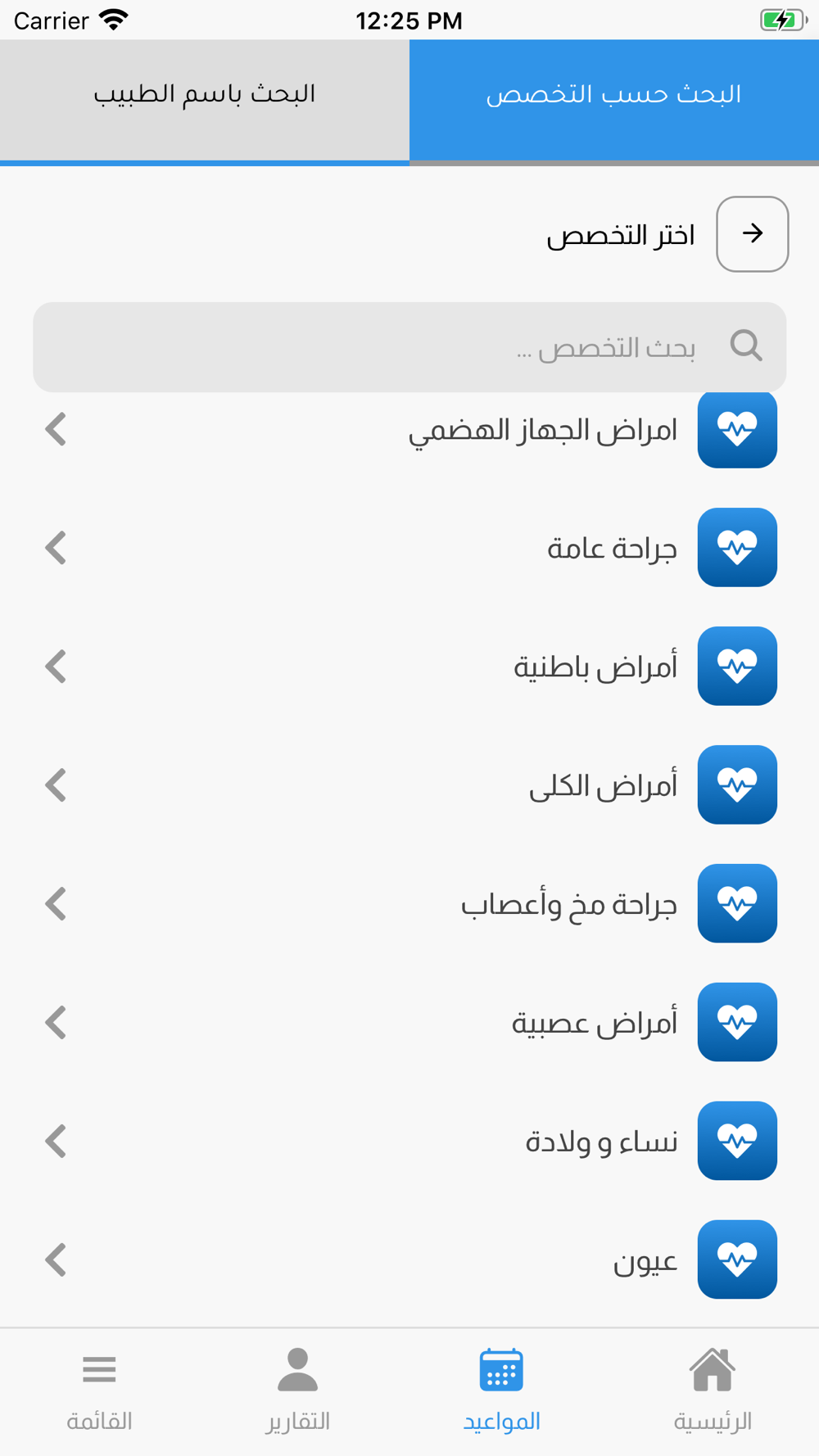Image resolution: width=819 pixels, height=1456 pixels.
Task: Click the magnifier search icon
Action: coord(745,346)
